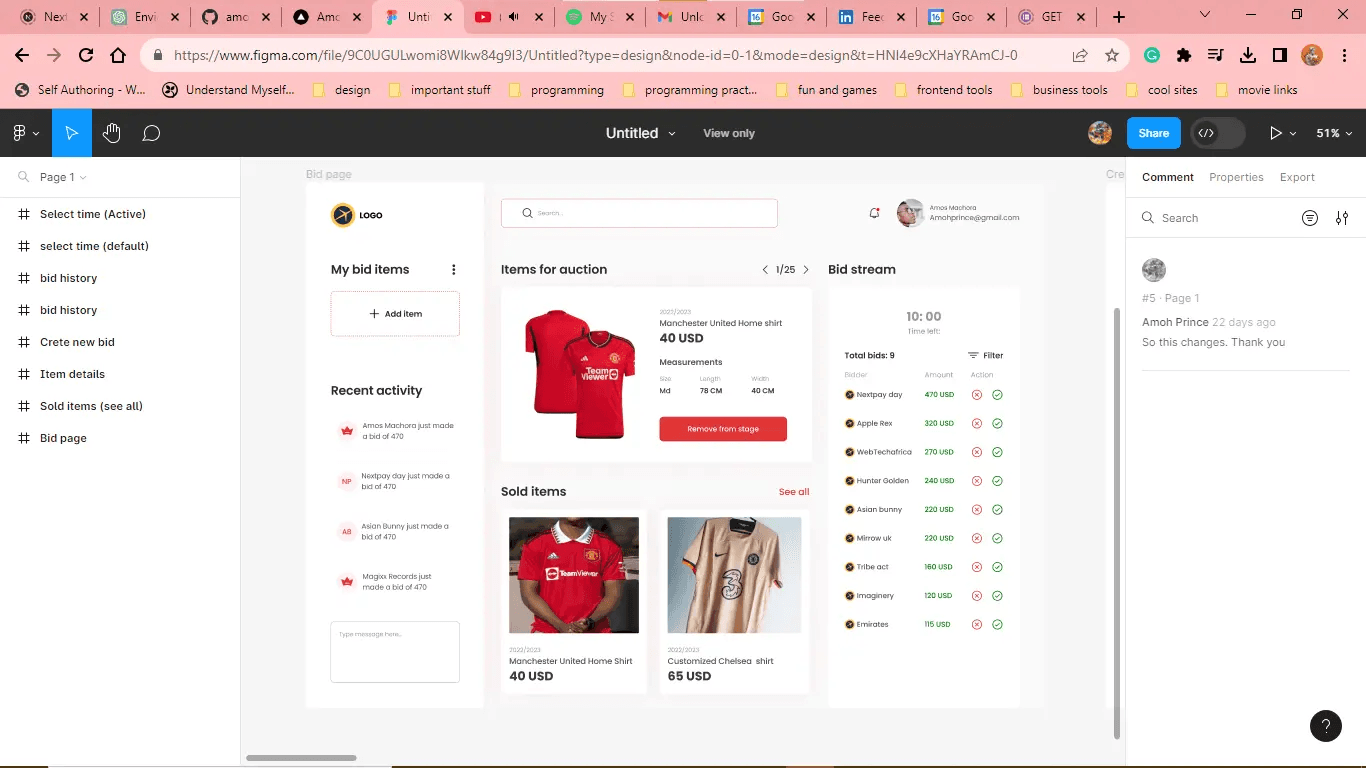Screen dimensions: 1366x768
Task: Select the Move tool in Figma toolbar
Action: 72,133
